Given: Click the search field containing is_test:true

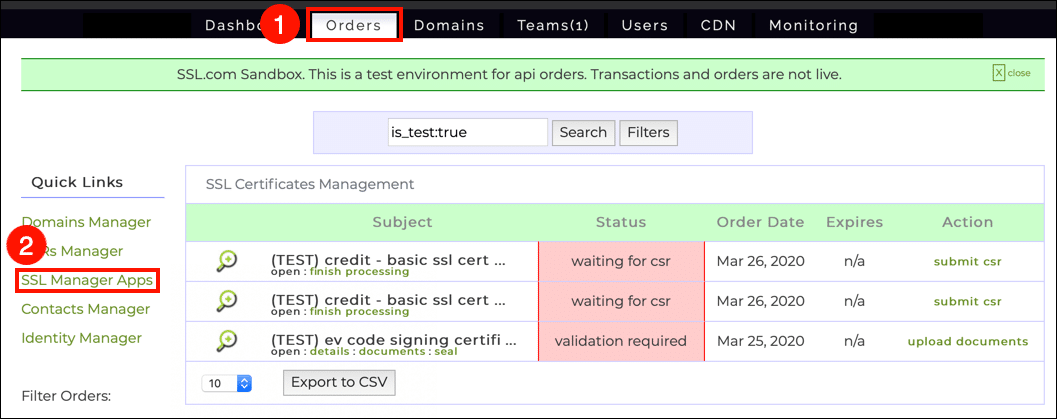Looking at the screenshot, I should 467,132.
